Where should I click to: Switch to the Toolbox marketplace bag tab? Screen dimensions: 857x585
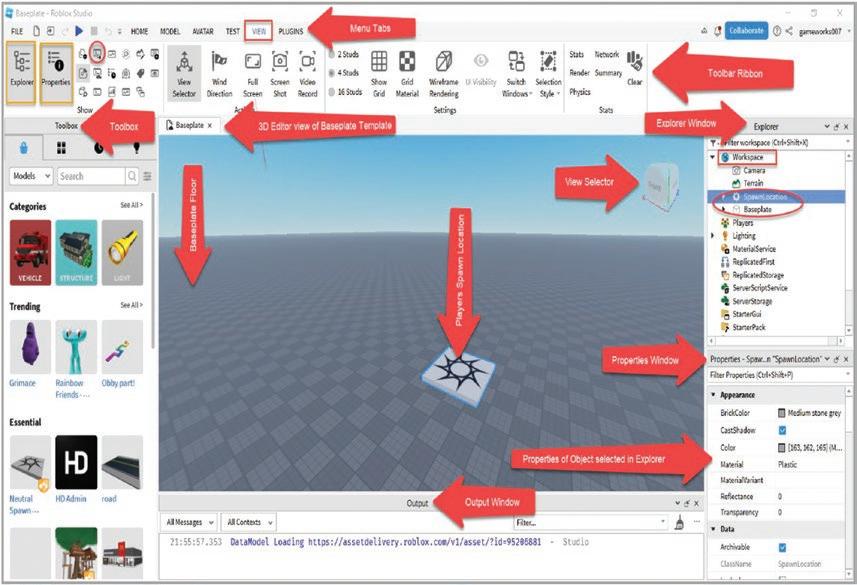pyautogui.click(x=24, y=148)
